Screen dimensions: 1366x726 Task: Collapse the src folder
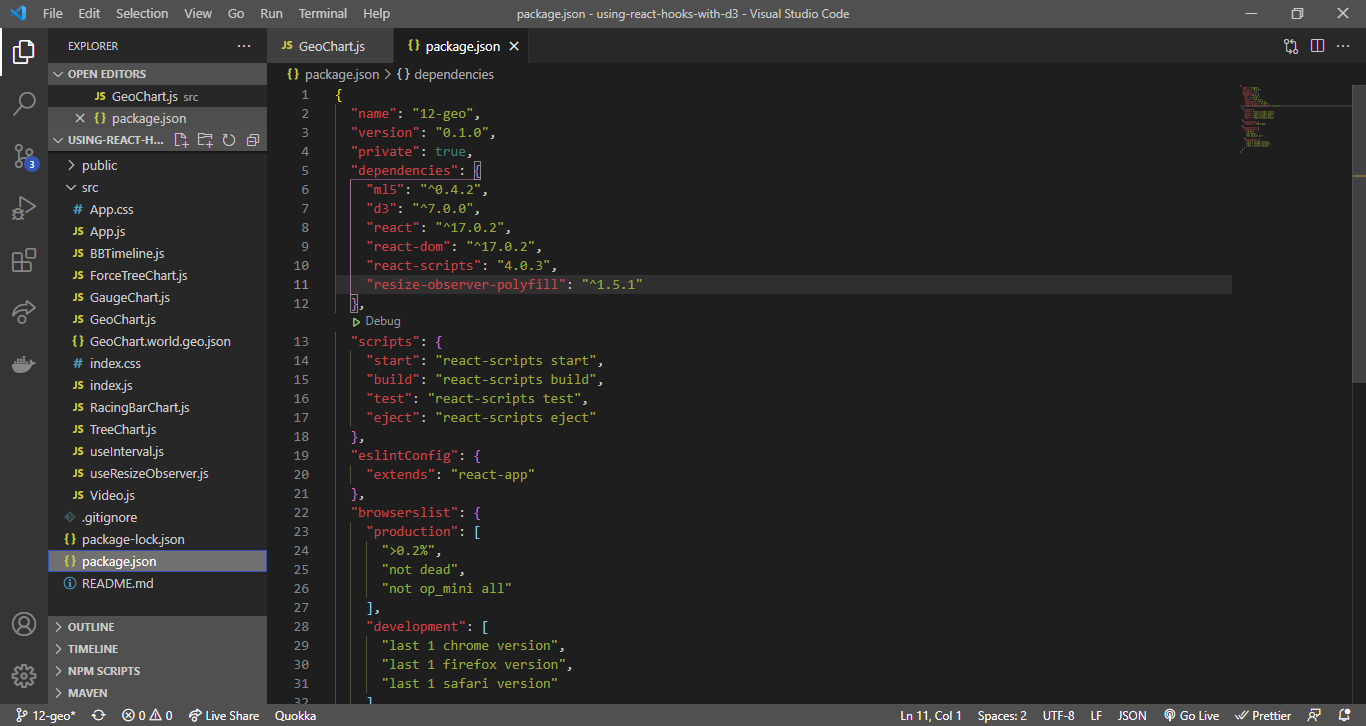[157, 188]
